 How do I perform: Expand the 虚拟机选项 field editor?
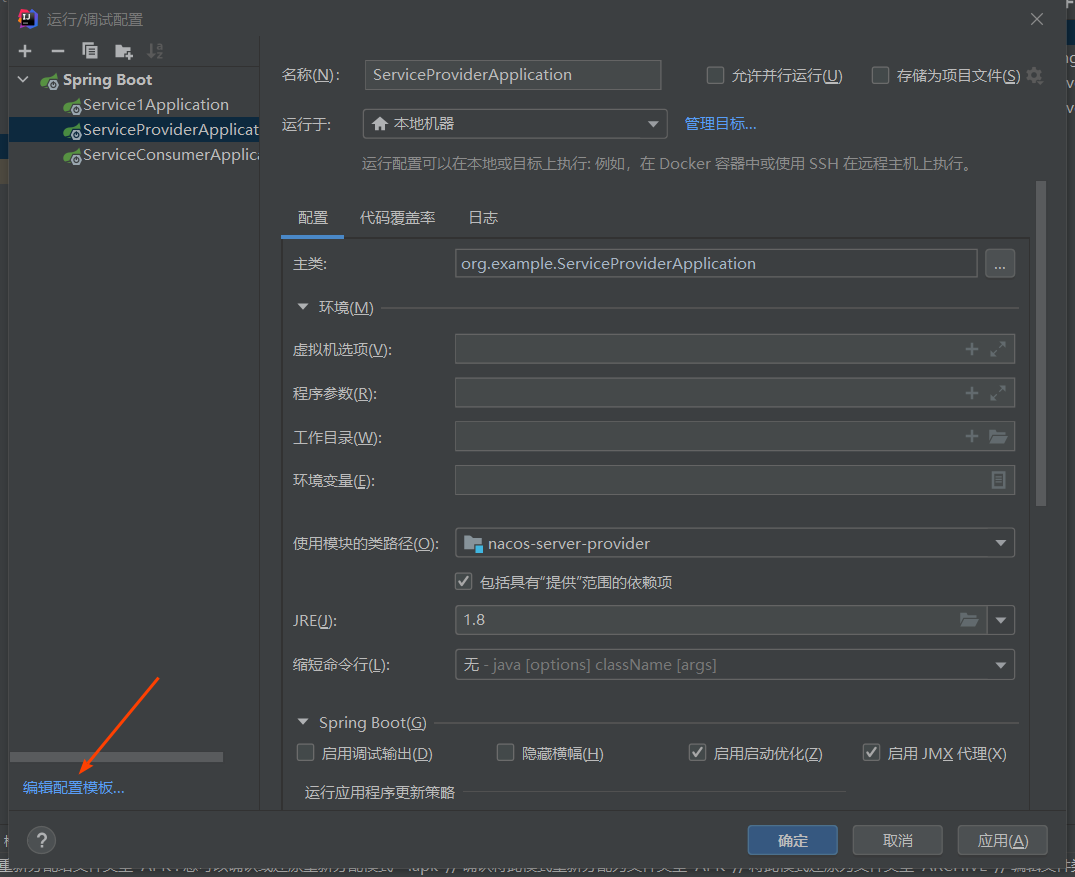point(998,349)
